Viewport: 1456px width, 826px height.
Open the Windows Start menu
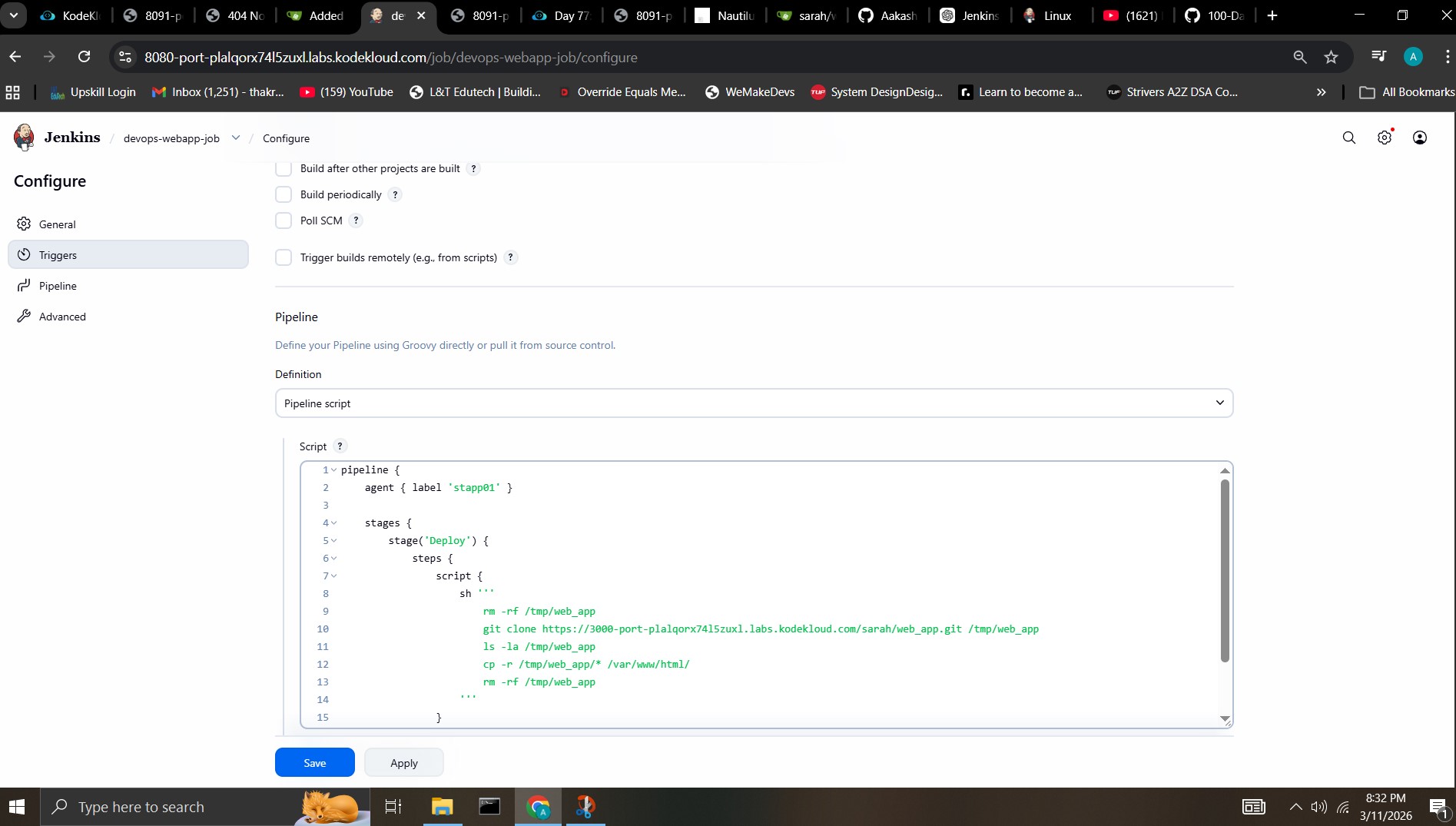pyautogui.click(x=17, y=807)
